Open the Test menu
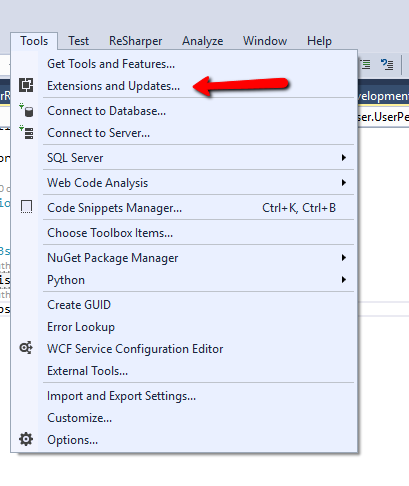Screen dimensions: 409x486 click(79, 41)
